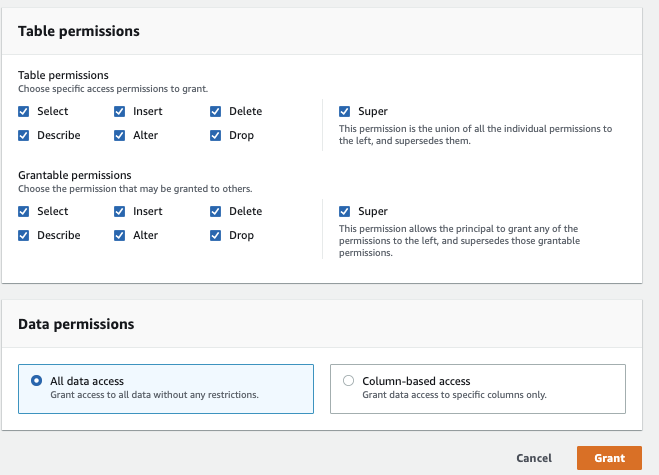Uncheck Drop under Table permissions
This screenshot has width=659, height=475.
tap(216, 135)
